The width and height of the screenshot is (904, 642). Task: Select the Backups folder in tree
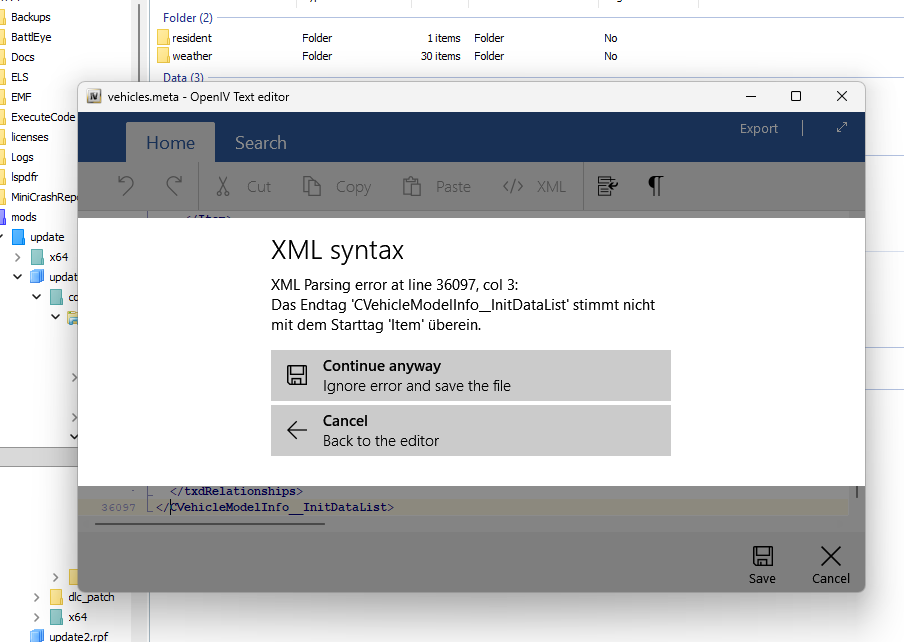pos(31,17)
